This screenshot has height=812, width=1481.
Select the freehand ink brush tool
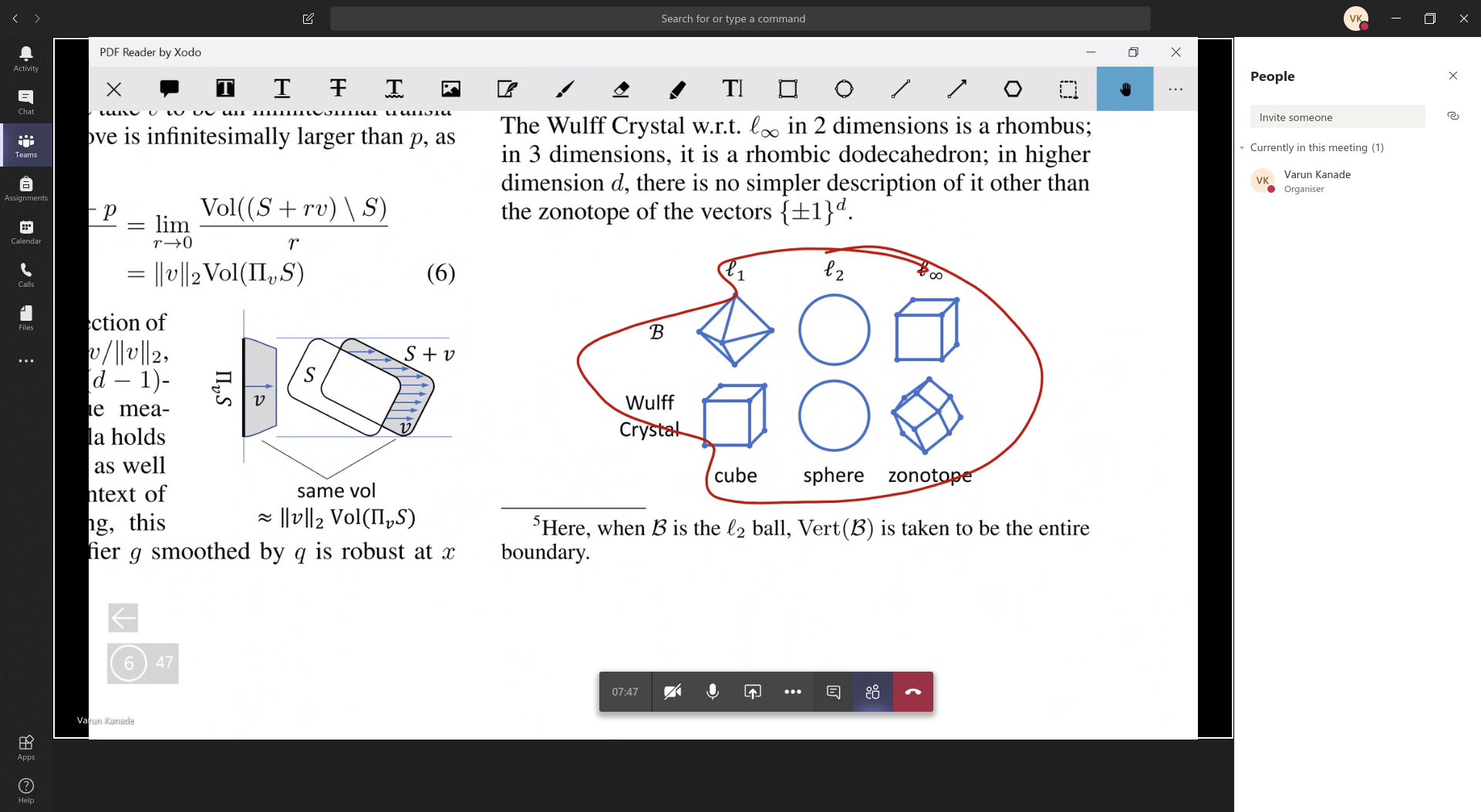(565, 89)
